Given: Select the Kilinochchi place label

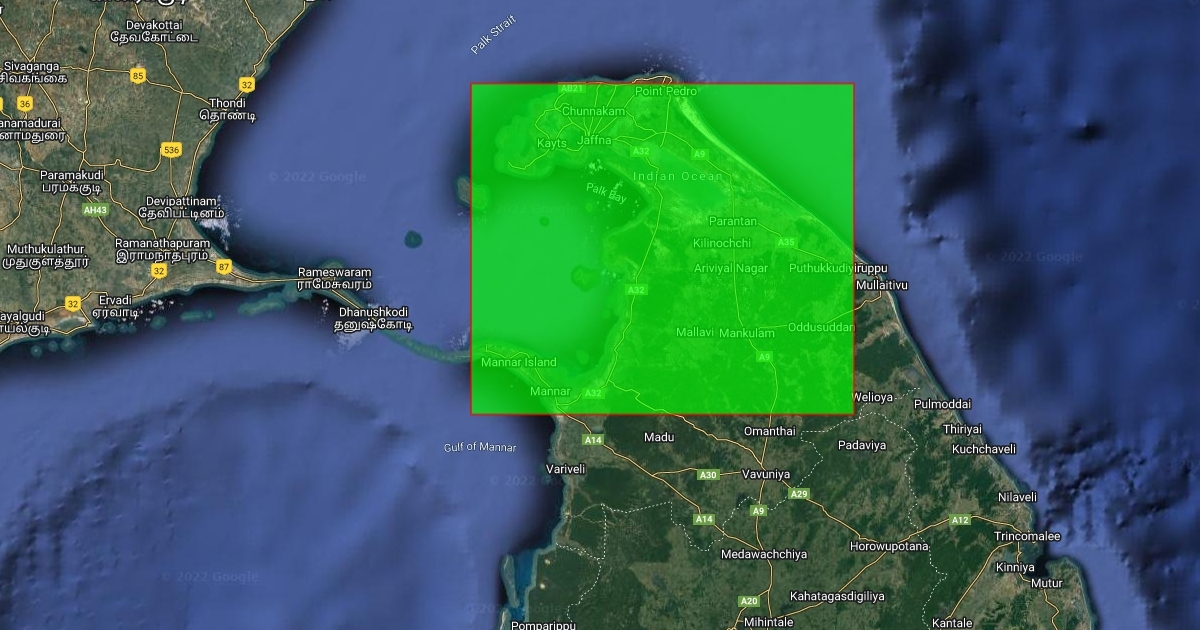Looking at the screenshot, I should pos(721,243).
